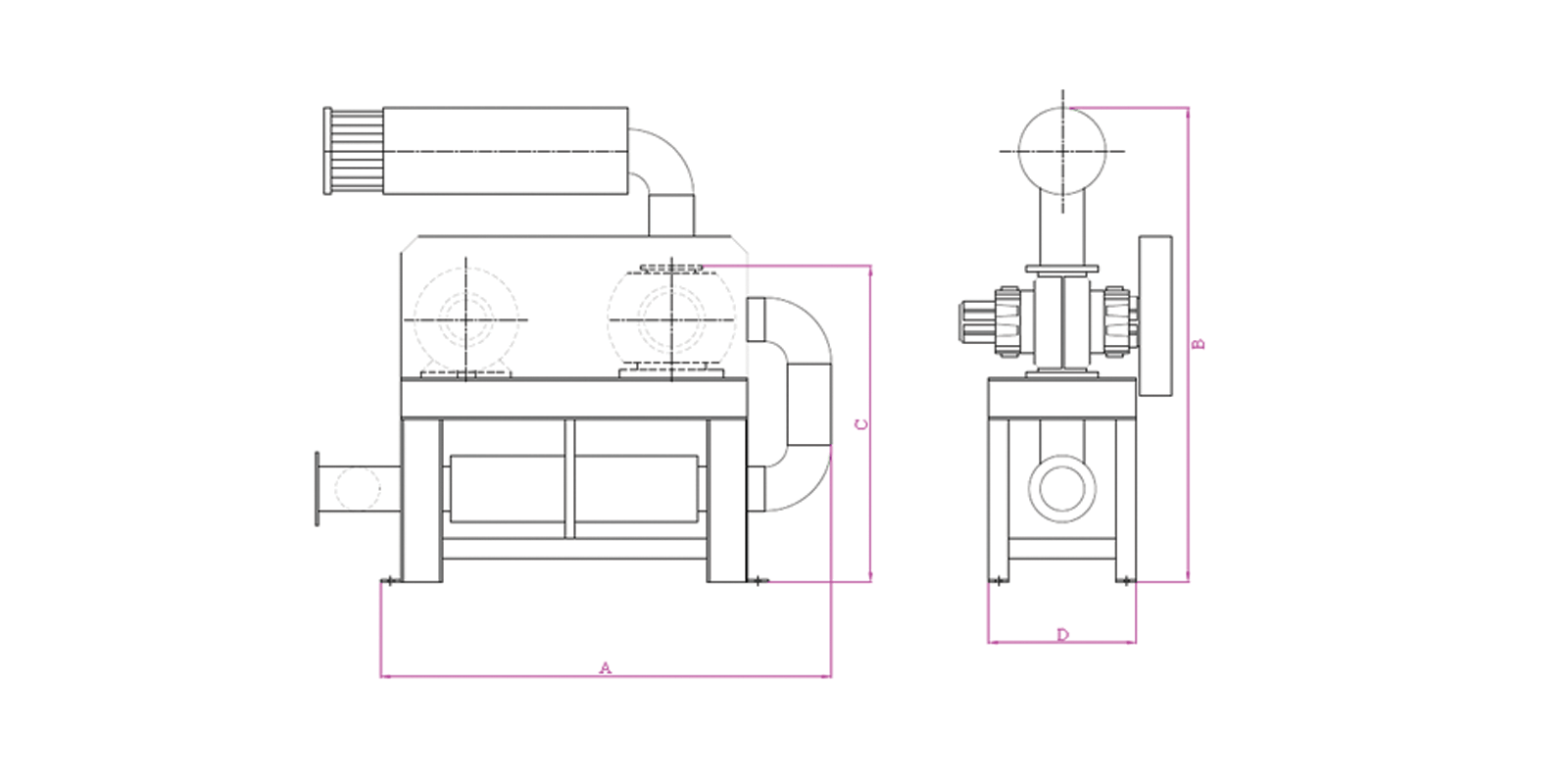The image size is (1568, 784).
Task: Click dimension label C right of the front view
Action: [861, 424]
